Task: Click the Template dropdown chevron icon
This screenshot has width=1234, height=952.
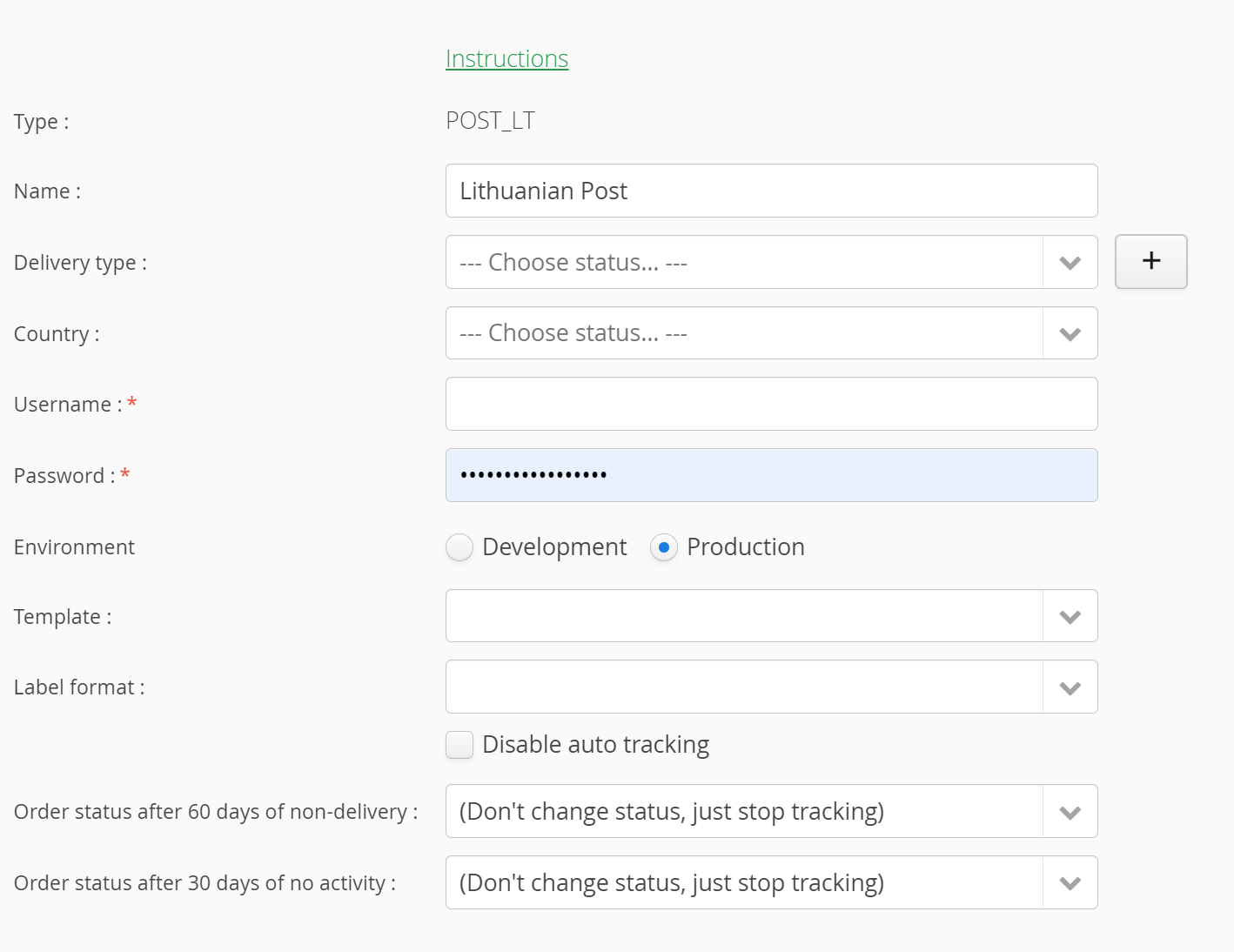Action: (1070, 617)
